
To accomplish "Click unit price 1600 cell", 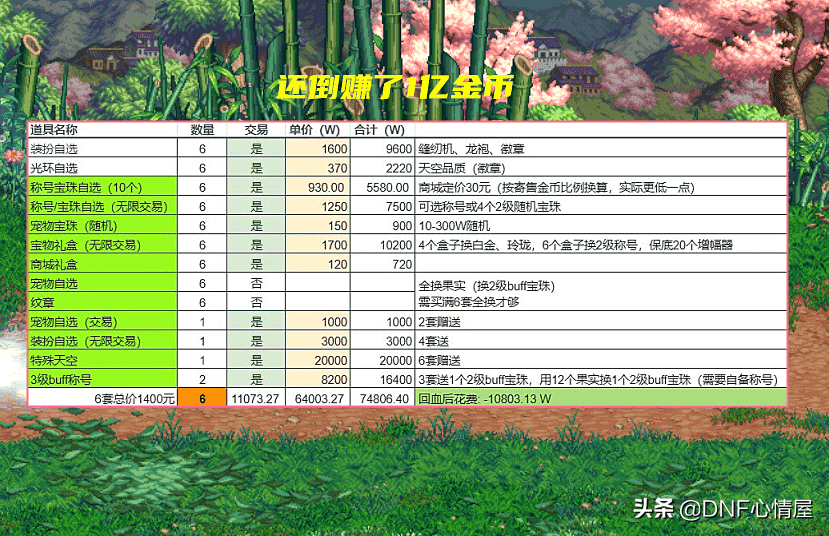I will coord(318,149).
